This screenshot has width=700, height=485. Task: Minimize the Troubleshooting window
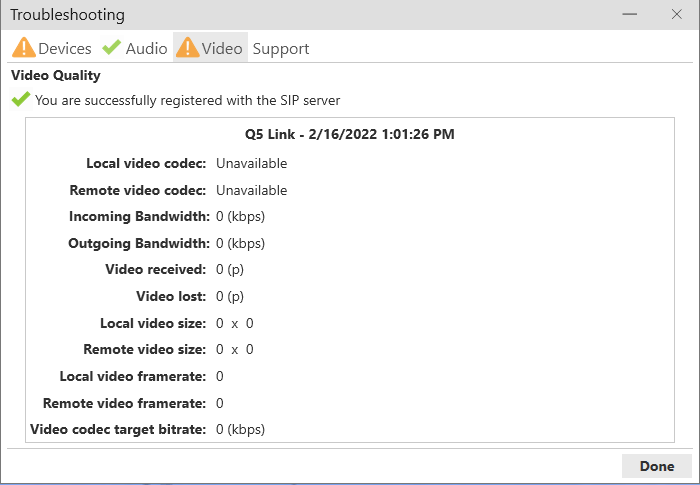pyautogui.click(x=630, y=15)
